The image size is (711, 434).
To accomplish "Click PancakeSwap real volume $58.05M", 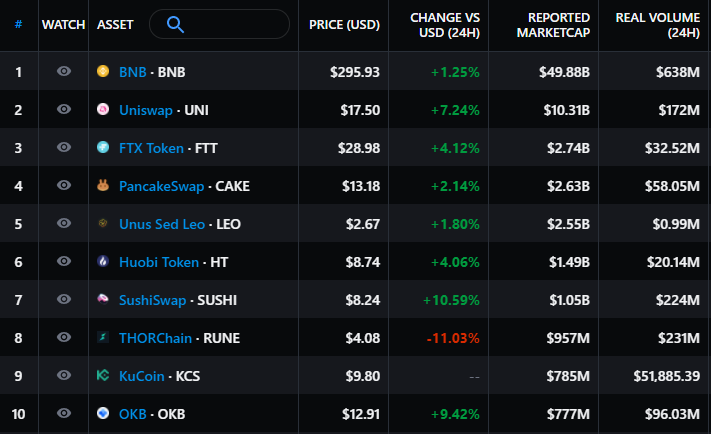I will (672, 186).
